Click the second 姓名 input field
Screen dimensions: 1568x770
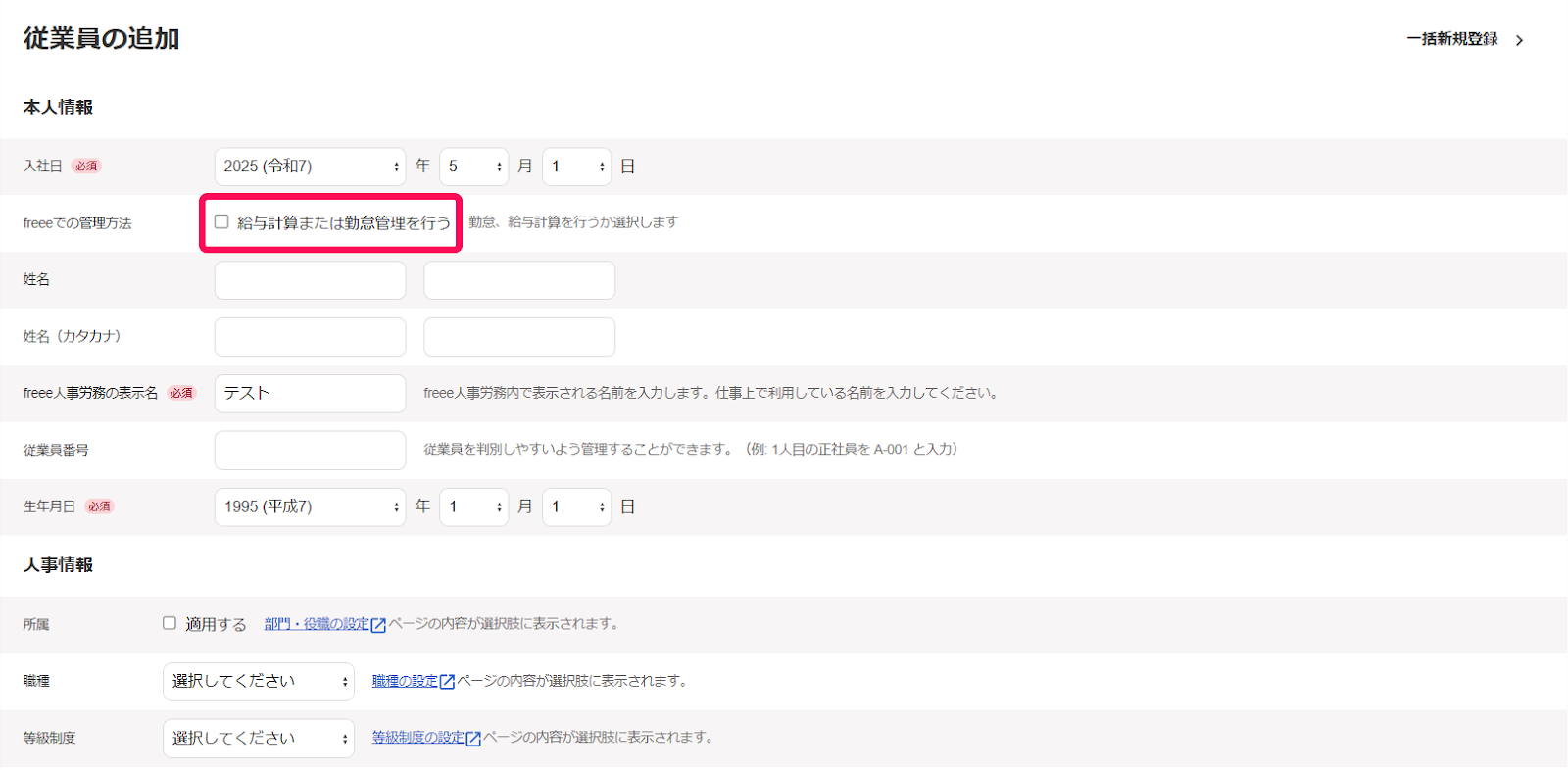pos(519,280)
